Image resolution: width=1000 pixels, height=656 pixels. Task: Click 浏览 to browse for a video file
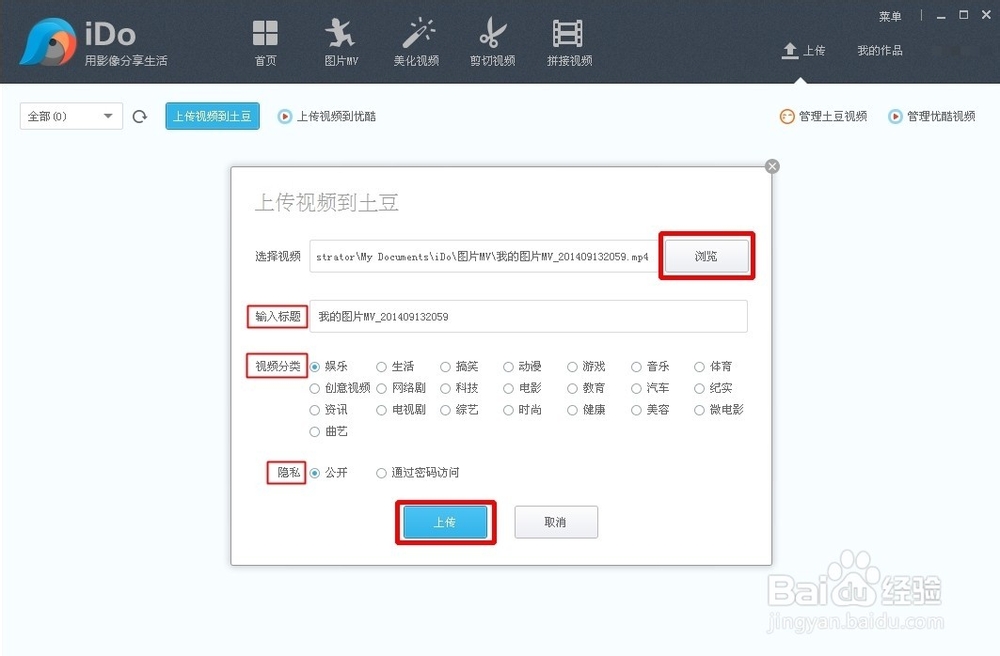point(706,256)
